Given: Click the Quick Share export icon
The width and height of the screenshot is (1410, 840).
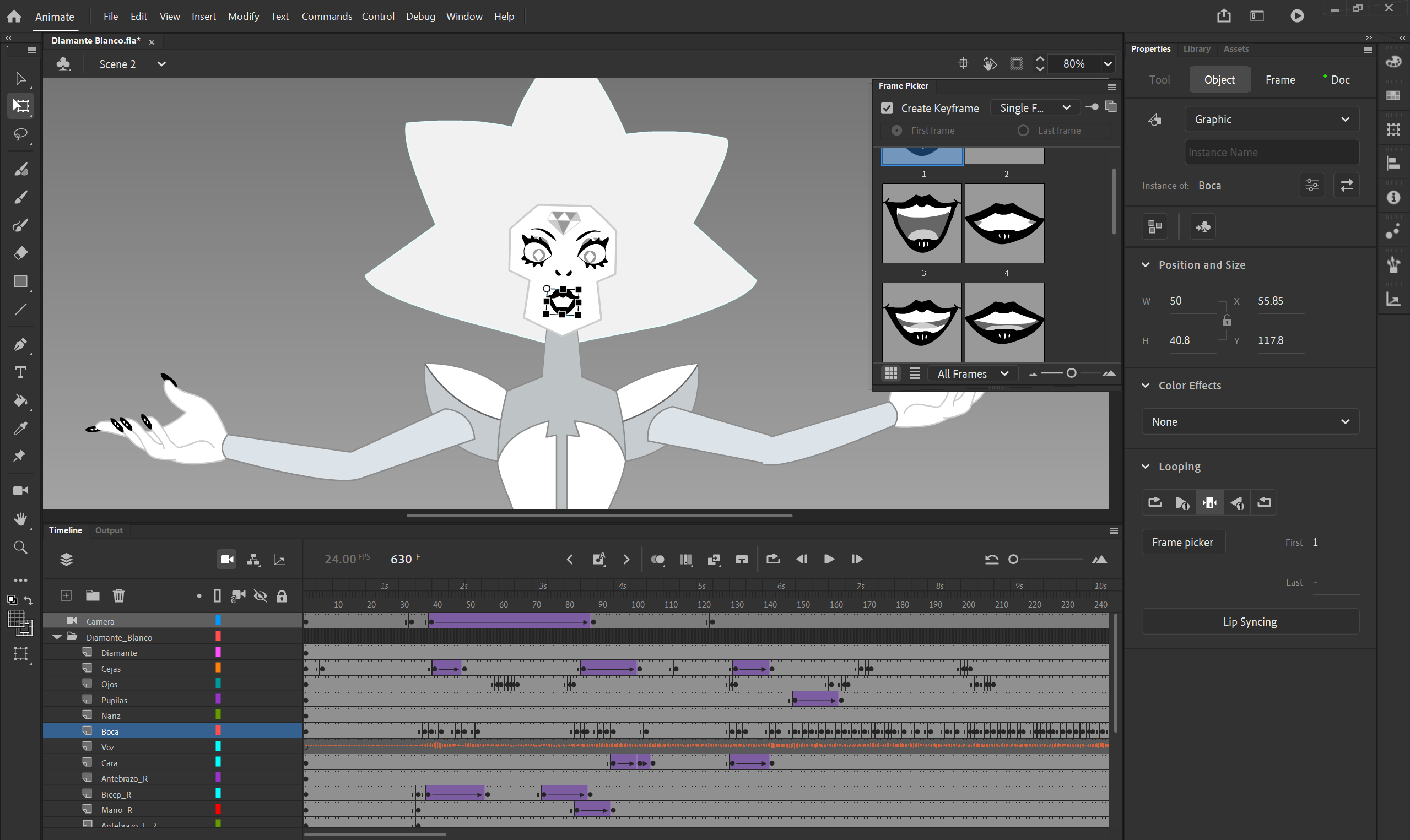Looking at the screenshot, I should click(x=1224, y=16).
